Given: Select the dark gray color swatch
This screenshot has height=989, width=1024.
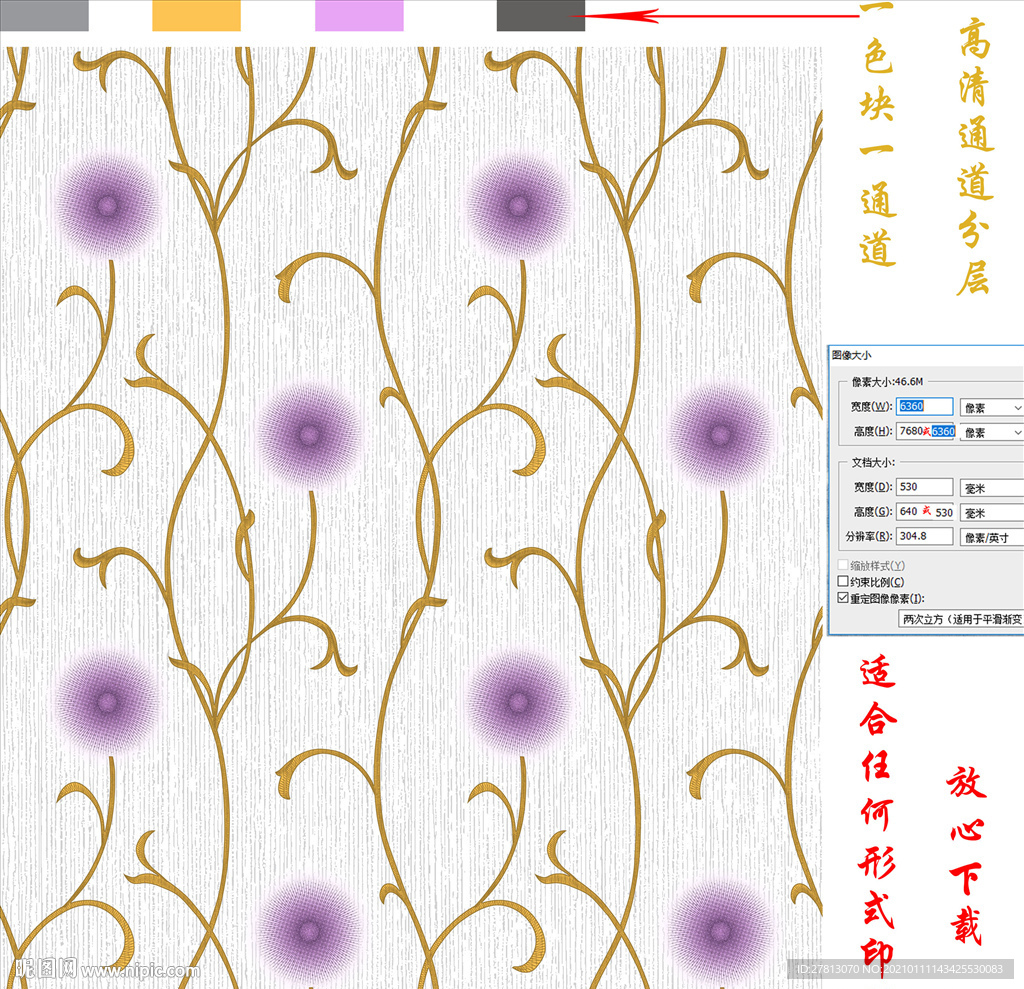Looking at the screenshot, I should point(541,15).
